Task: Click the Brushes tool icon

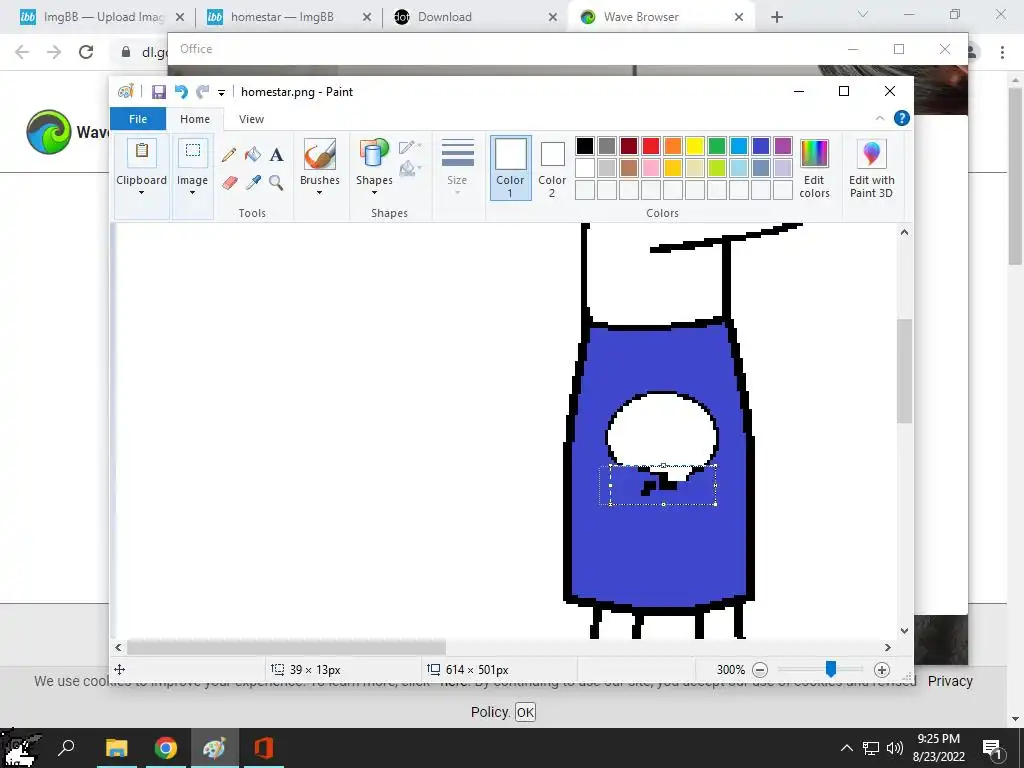Action: tap(320, 154)
